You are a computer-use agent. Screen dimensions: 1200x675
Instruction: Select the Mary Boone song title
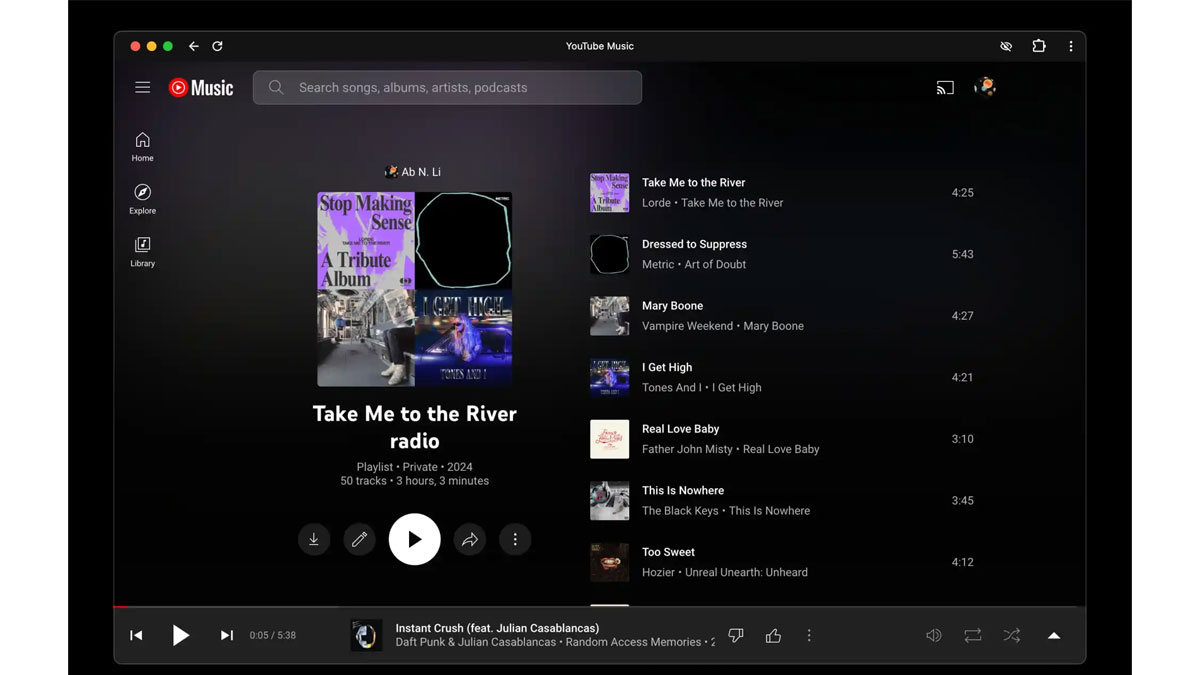(x=672, y=306)
